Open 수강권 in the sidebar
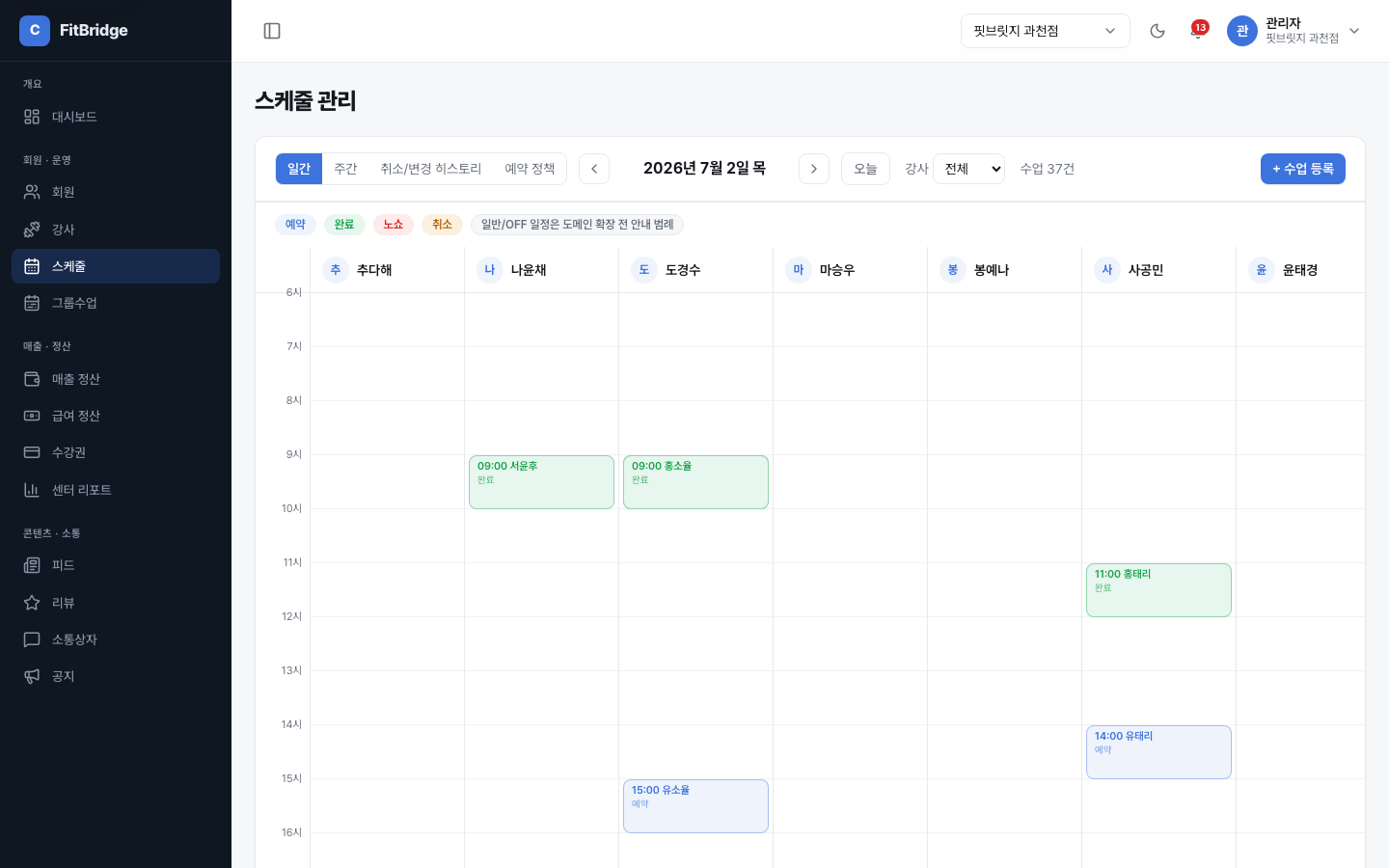 coord(116,452)
